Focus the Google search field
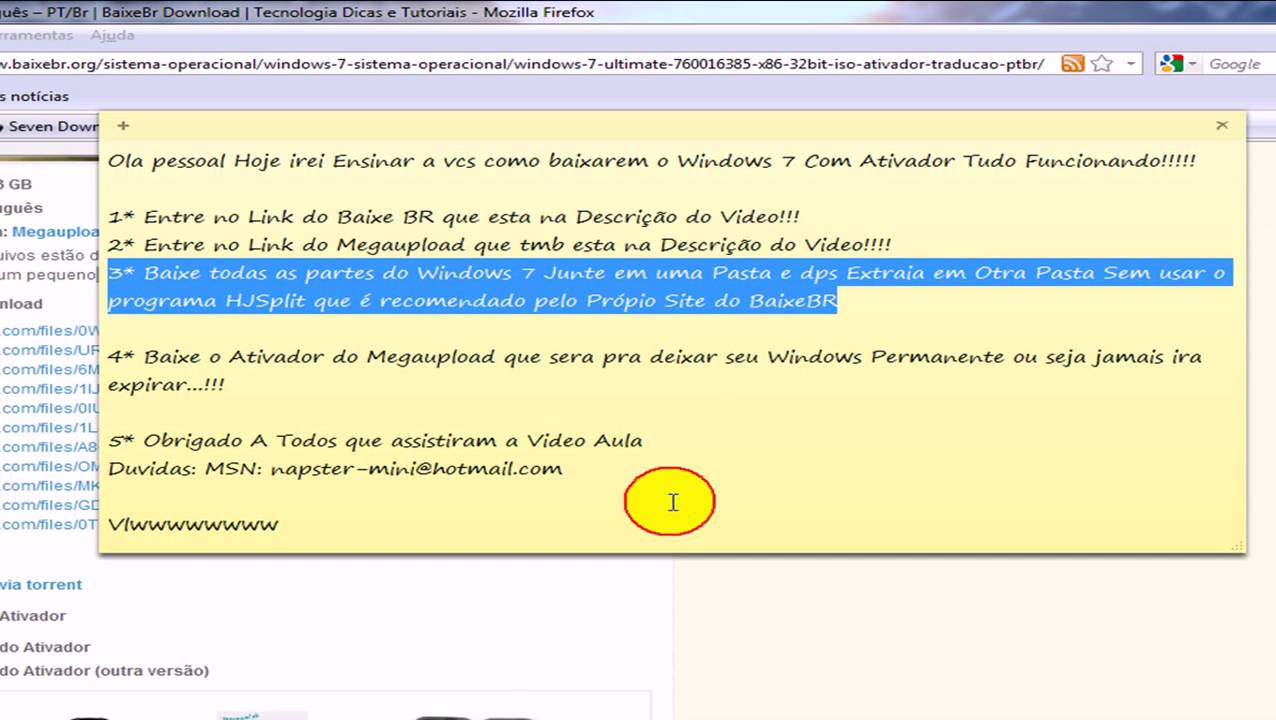This screenshot has height=720, width=1276. [1238, 63]
